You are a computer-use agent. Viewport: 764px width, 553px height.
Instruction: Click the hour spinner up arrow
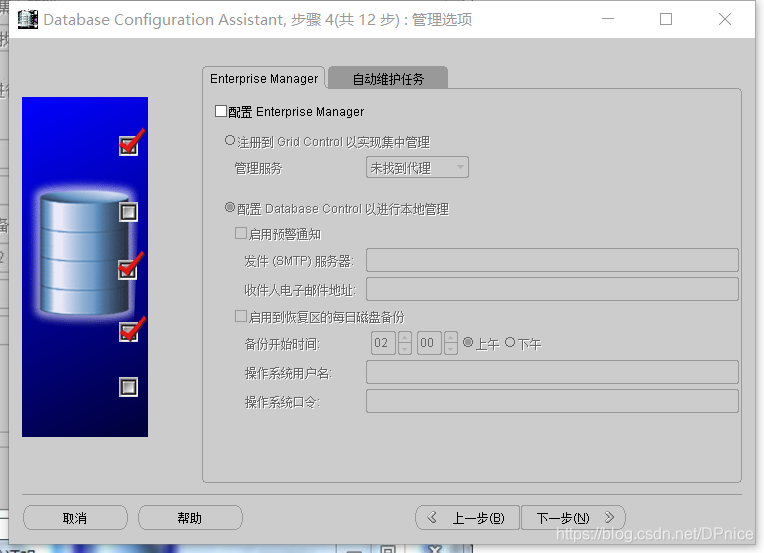pos(404,337)
